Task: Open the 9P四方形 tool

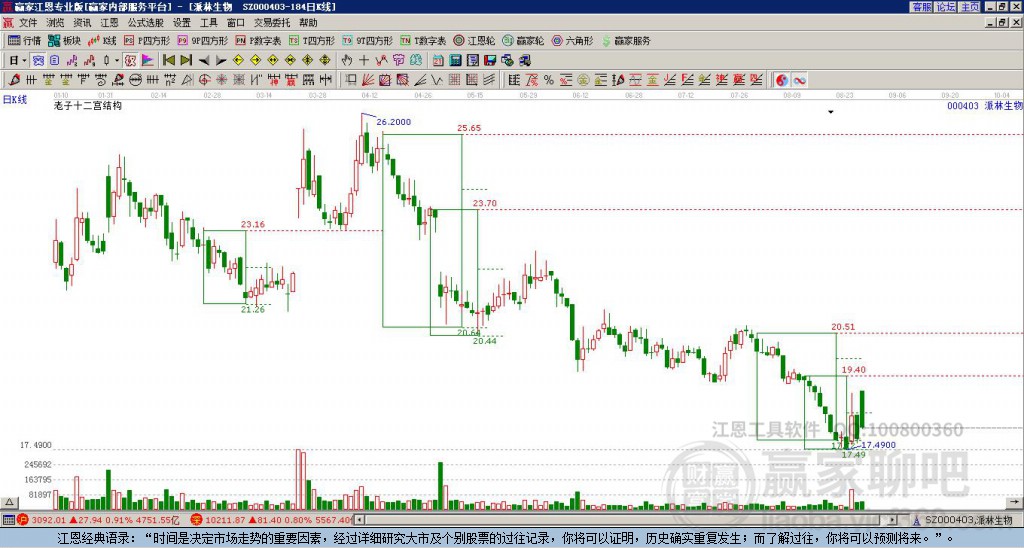Action: (202, 40)
